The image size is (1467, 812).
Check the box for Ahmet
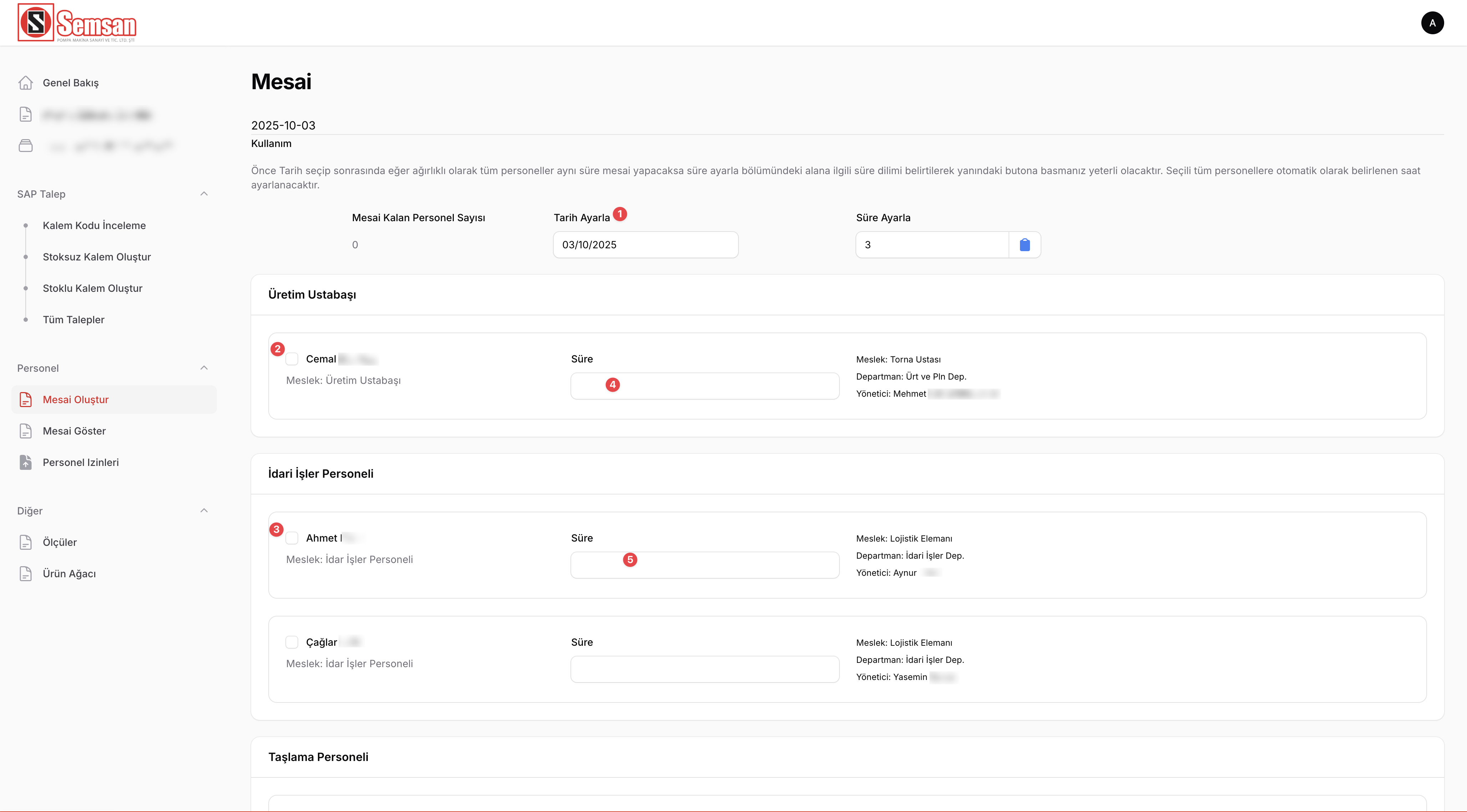pos(292,538)
